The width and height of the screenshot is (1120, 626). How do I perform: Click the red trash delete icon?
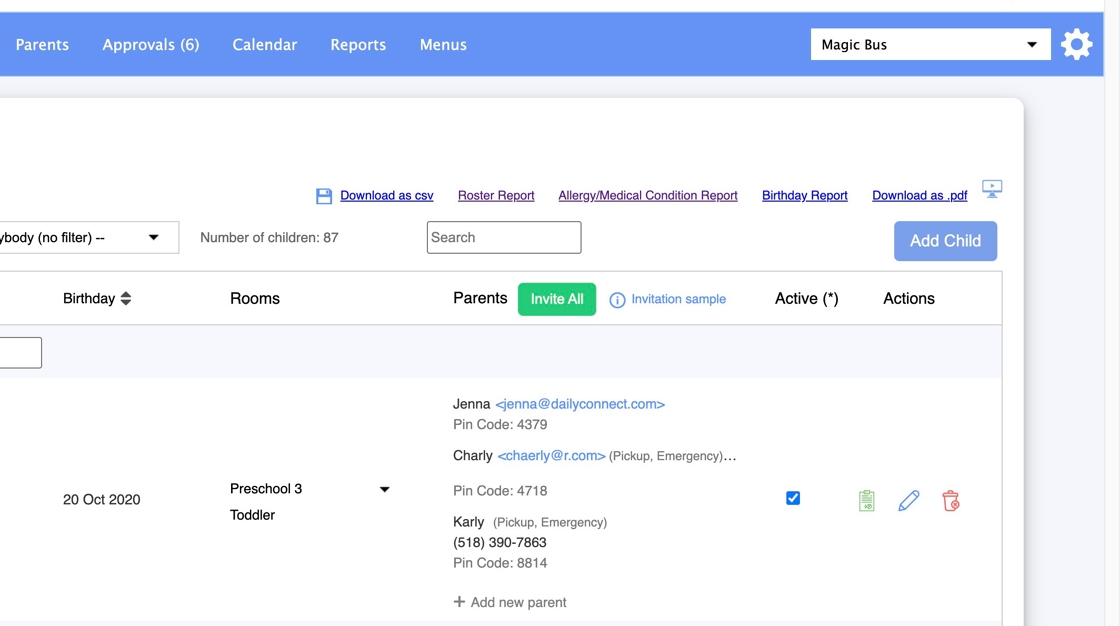pos(951,500)
